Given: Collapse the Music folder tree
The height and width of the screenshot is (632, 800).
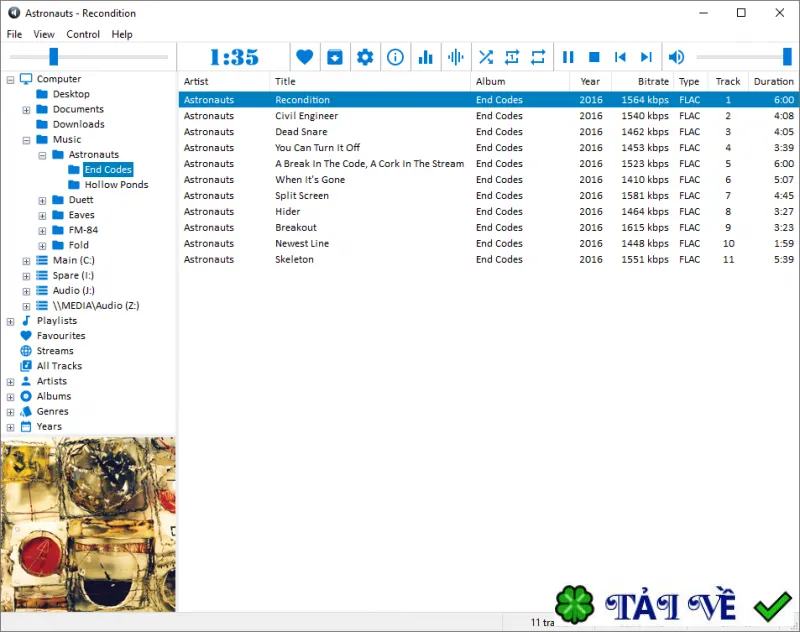Looking at the screenshot, I should click(x=27, y=140).
